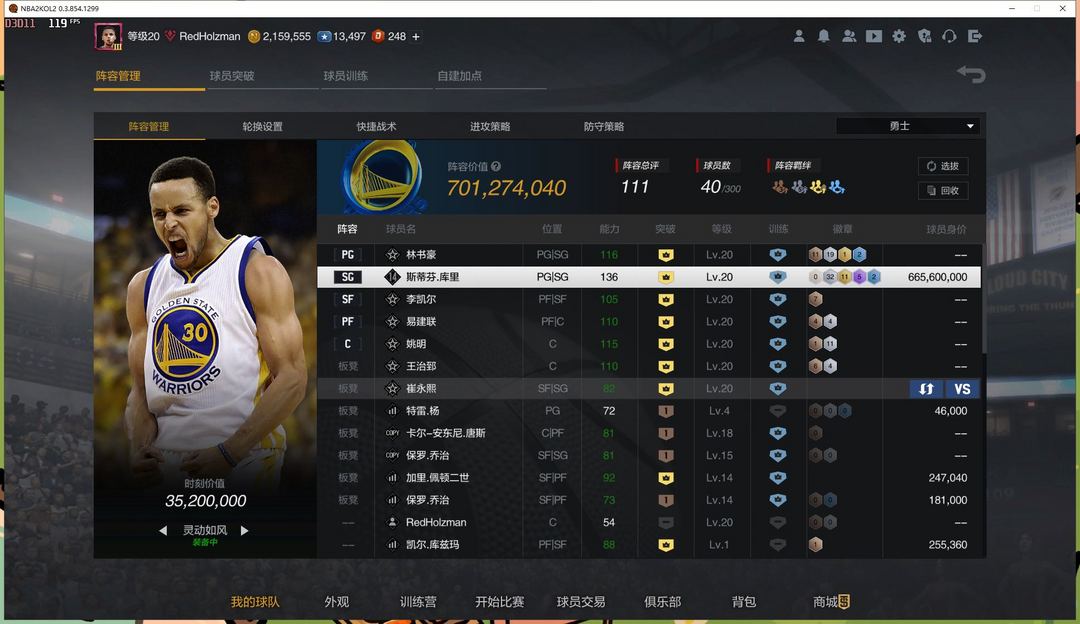Image resolution: width=1080 pixels, height=624 pixels.
Task: Click the Warriors team logo
Action: point(382,177)
